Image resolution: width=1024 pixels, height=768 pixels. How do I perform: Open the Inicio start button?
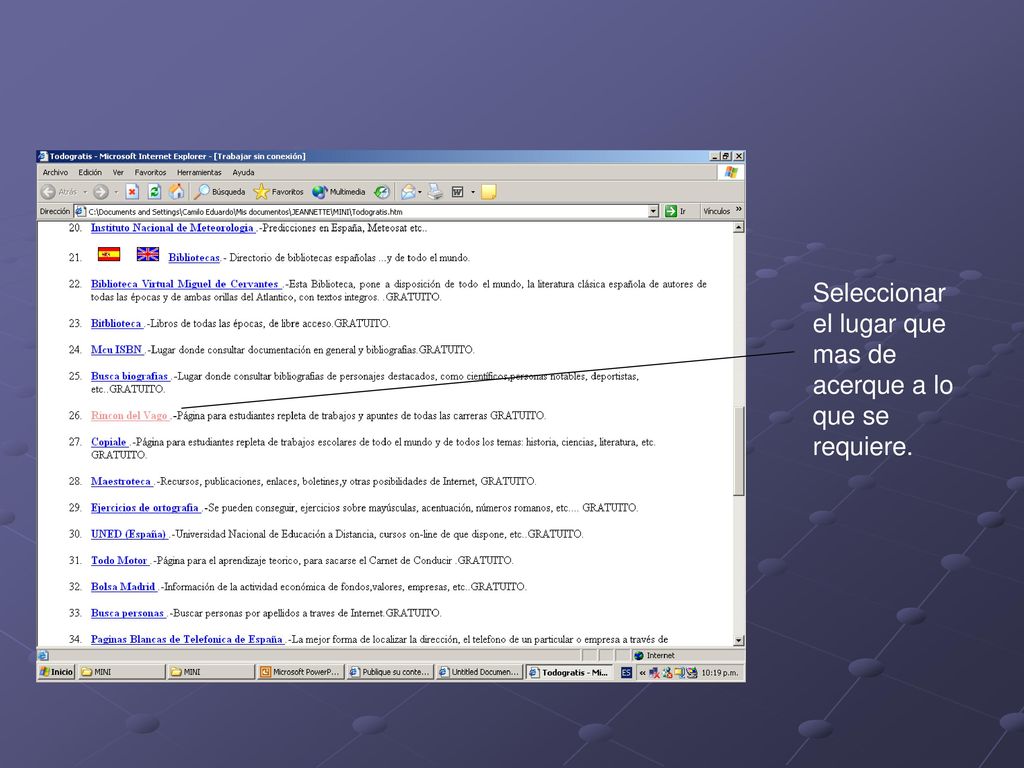tap(56, 672)
